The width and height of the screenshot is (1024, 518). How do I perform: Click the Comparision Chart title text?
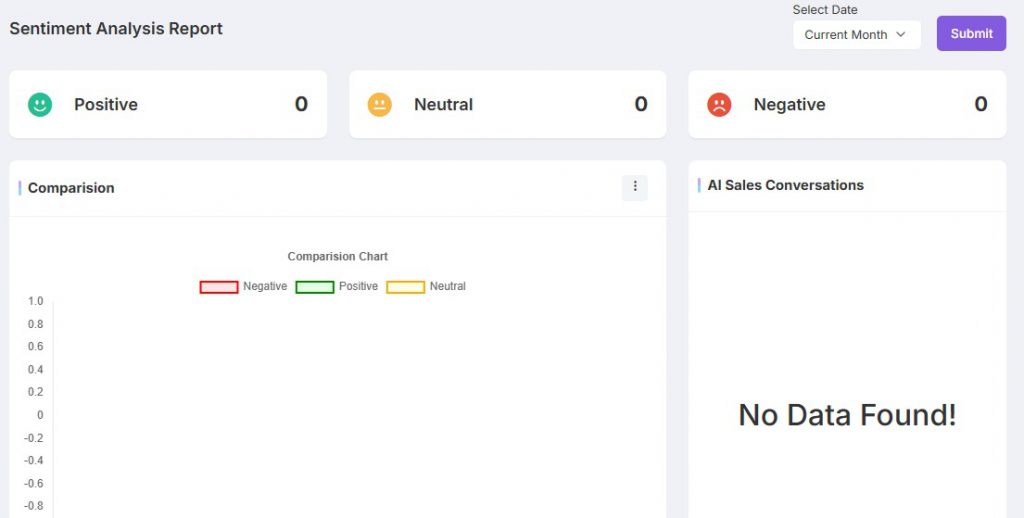pos(337,257)
